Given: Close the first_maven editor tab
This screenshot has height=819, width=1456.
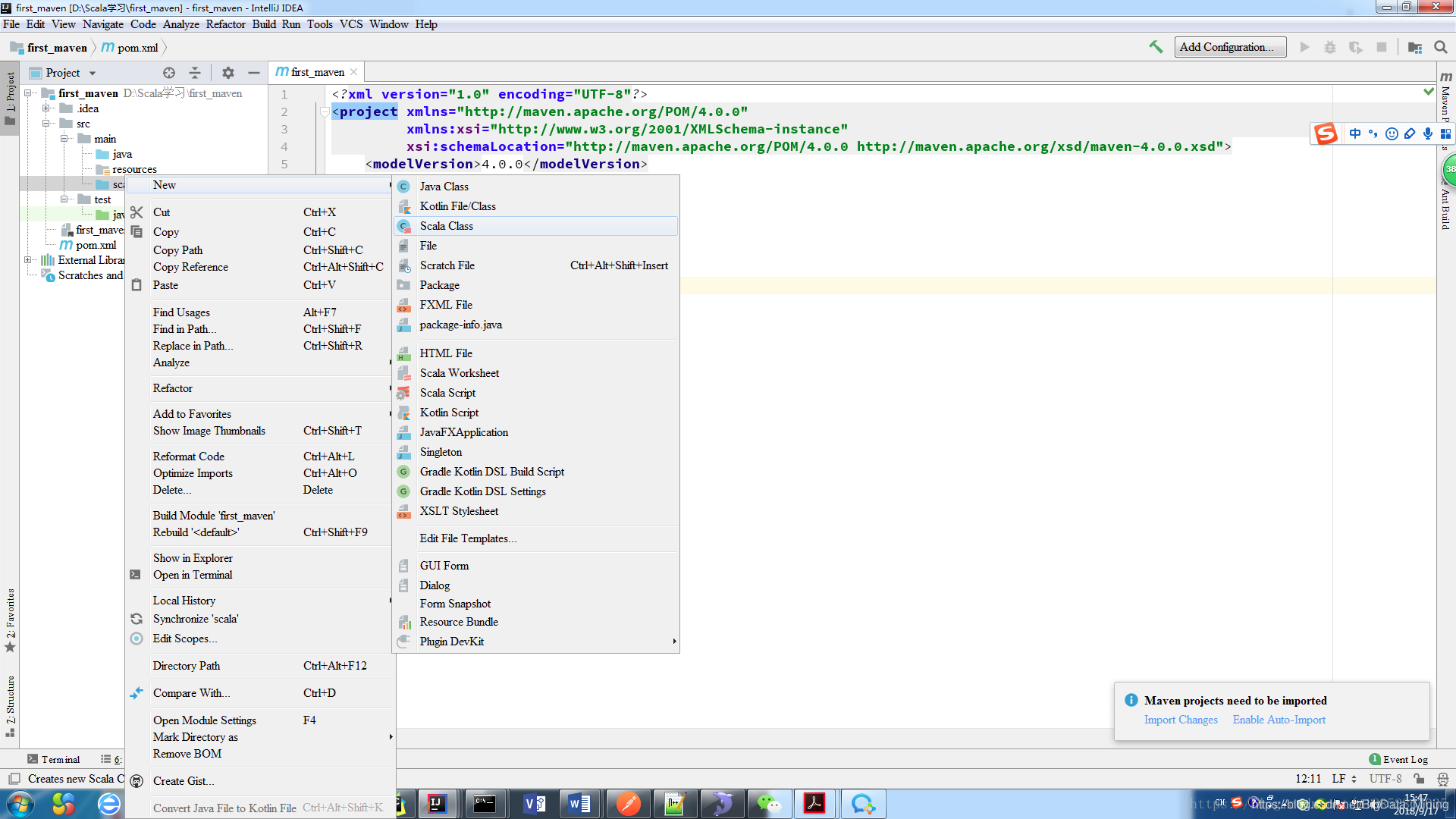Looking at the screenshot, I should pyautogui.click(x=353, y=72).
